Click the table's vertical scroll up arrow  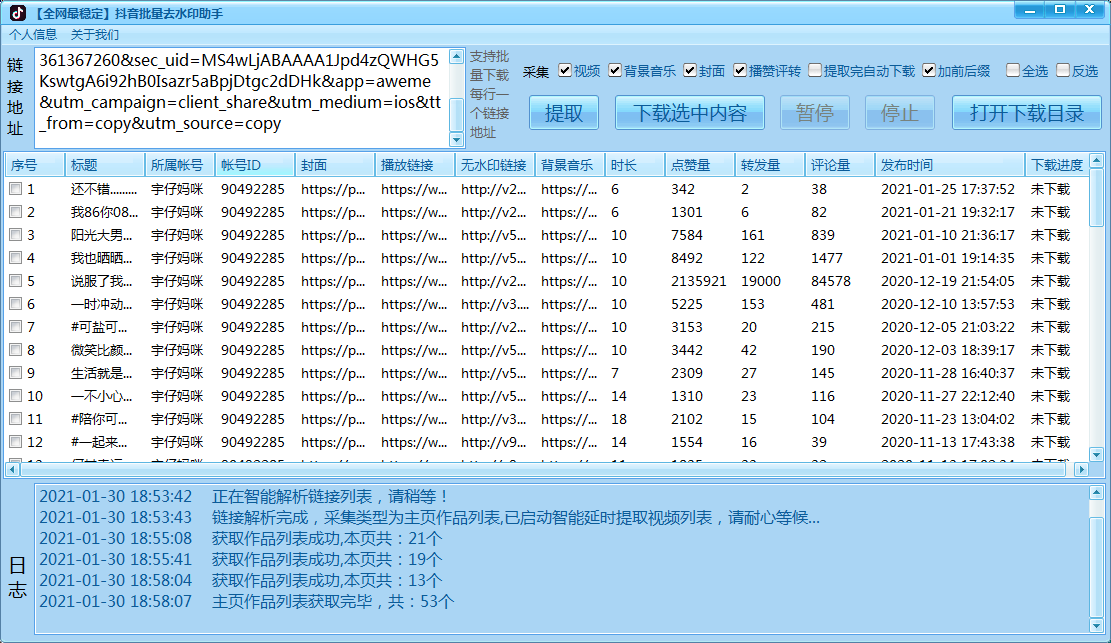pos(1096,161)
